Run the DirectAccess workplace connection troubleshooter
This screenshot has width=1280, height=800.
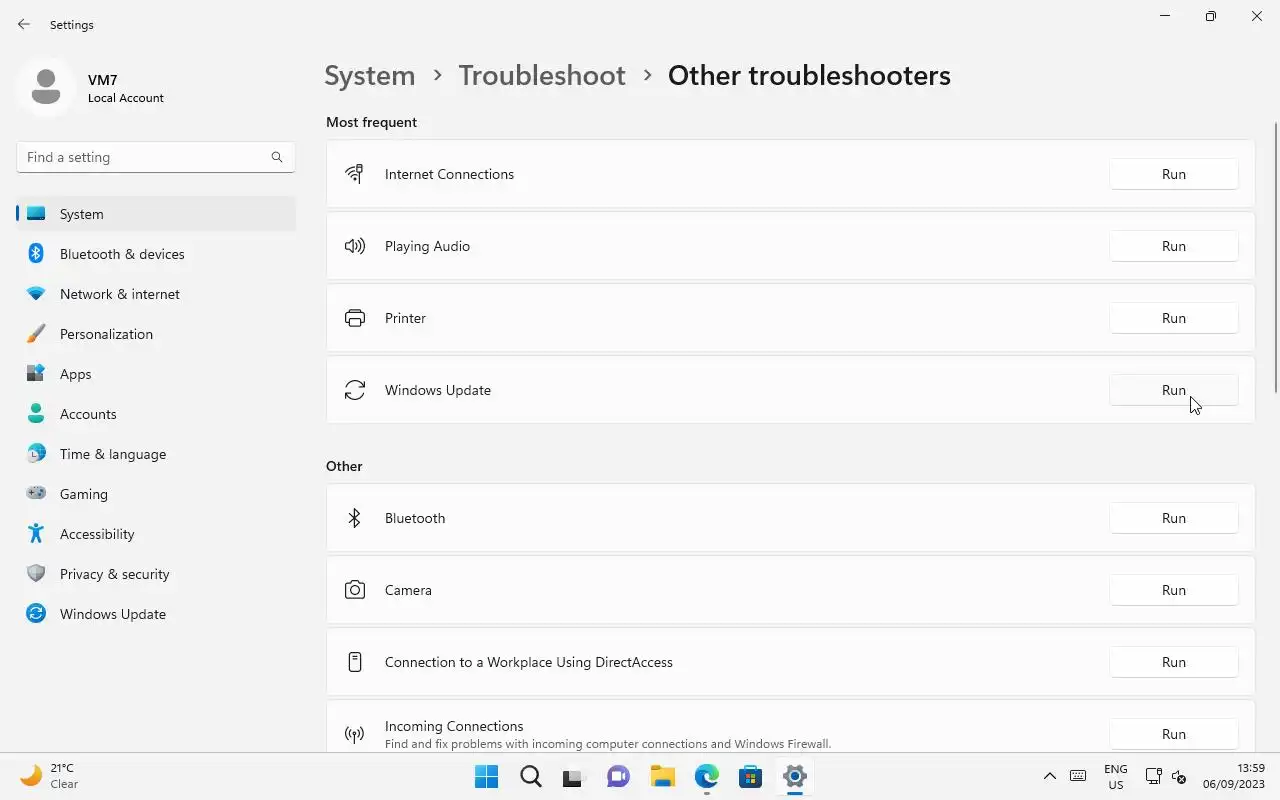click(x=1174, y=662)
